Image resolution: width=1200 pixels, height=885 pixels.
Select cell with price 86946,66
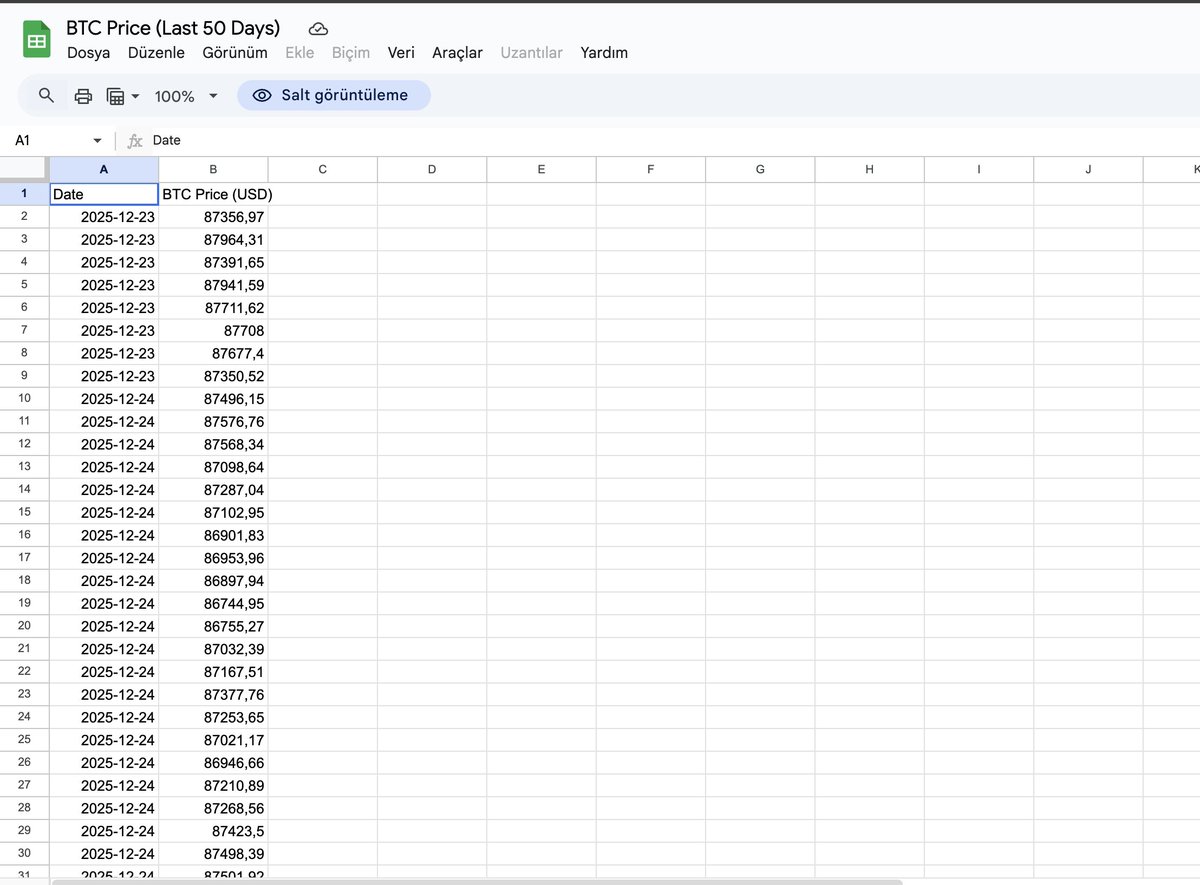click(213, 762)
